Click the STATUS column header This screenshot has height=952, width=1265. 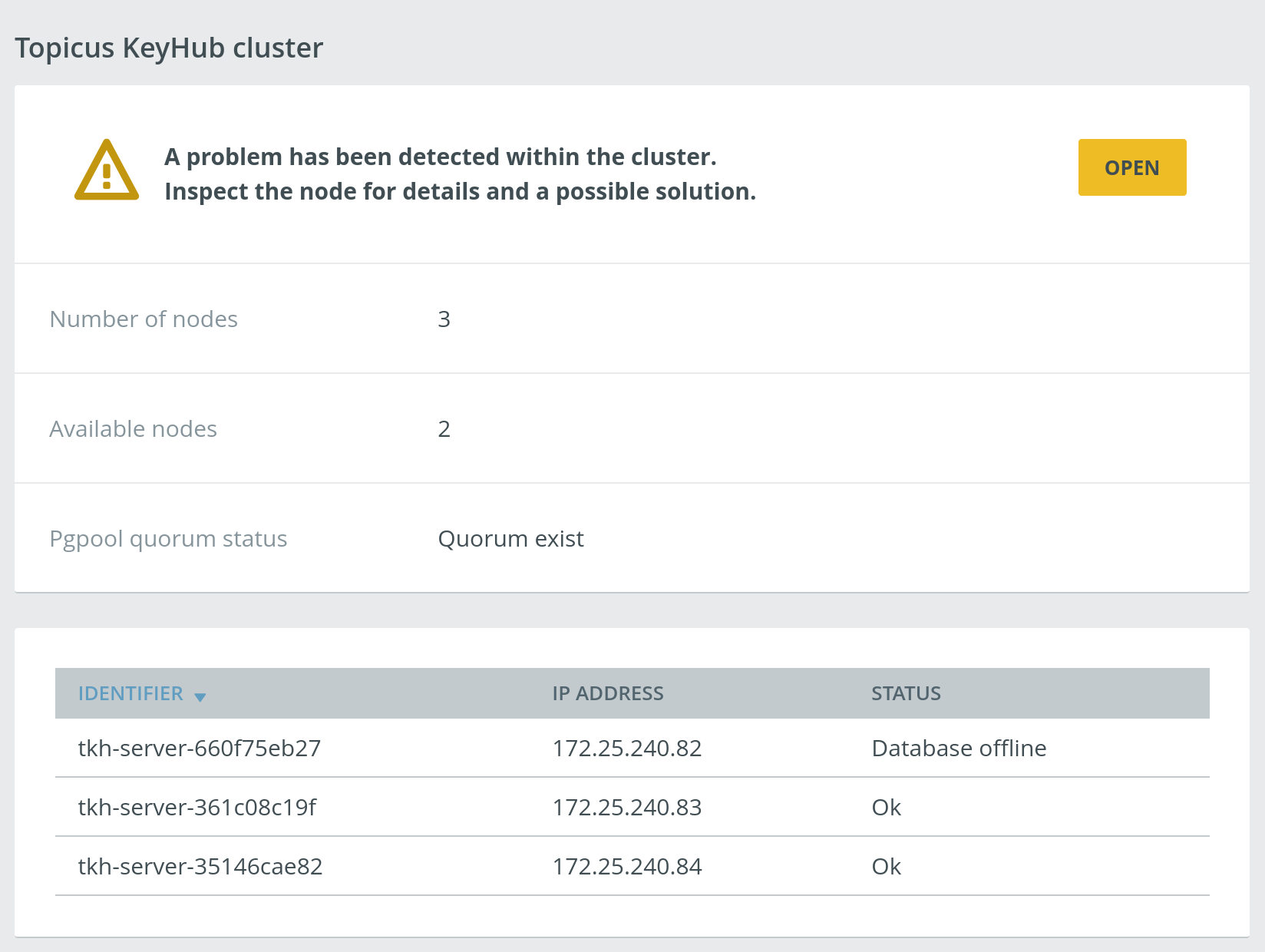point(906,693)
